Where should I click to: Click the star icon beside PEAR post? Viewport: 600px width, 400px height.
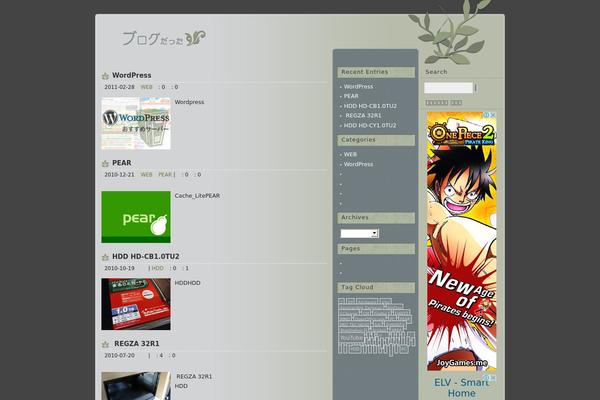coord(106,163)
